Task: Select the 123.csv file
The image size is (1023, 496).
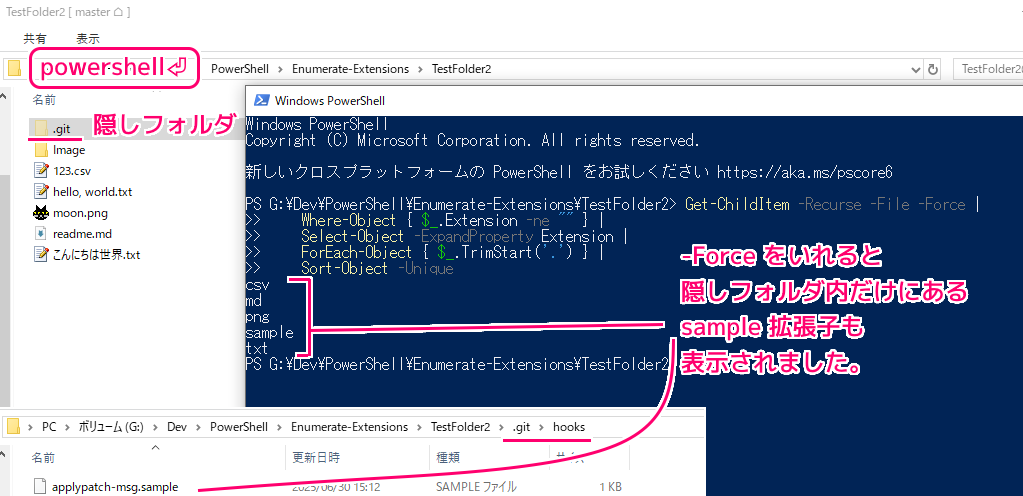Action: pos(71,171)
